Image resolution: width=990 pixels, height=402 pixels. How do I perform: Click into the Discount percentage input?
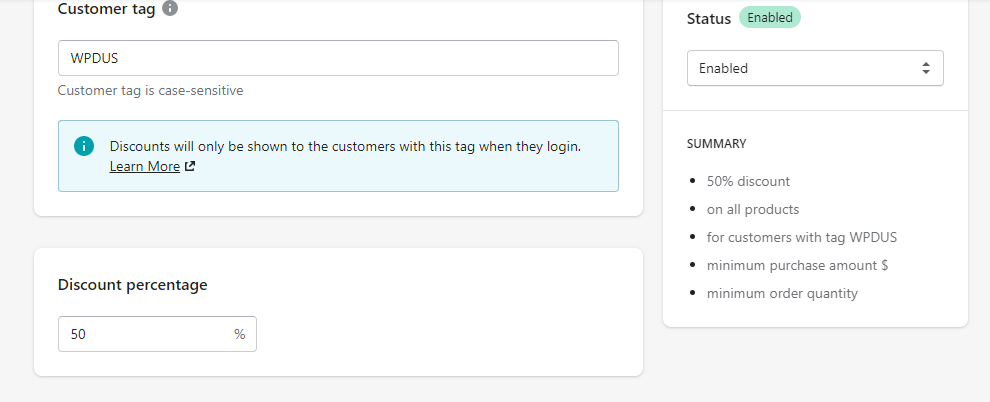[x=145, y=334]
